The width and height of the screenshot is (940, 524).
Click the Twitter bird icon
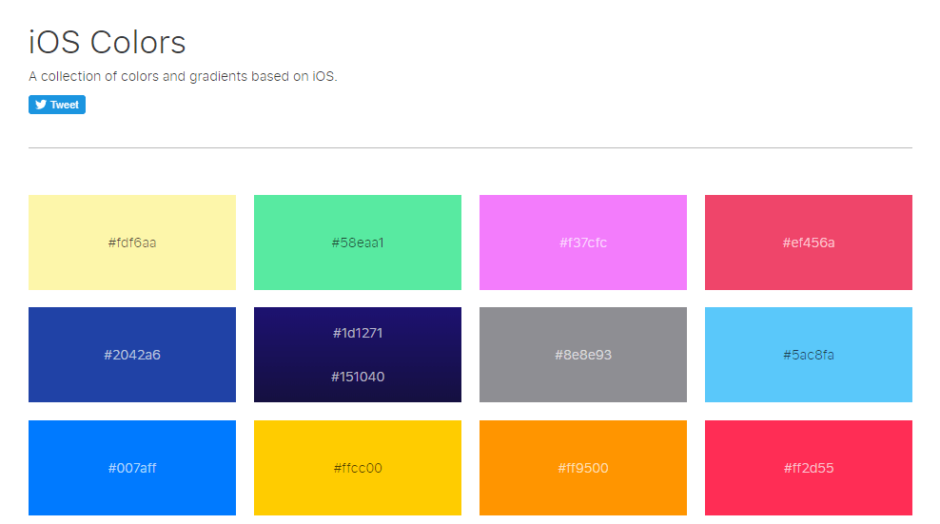pyautogui.click(x=41, y=105)
